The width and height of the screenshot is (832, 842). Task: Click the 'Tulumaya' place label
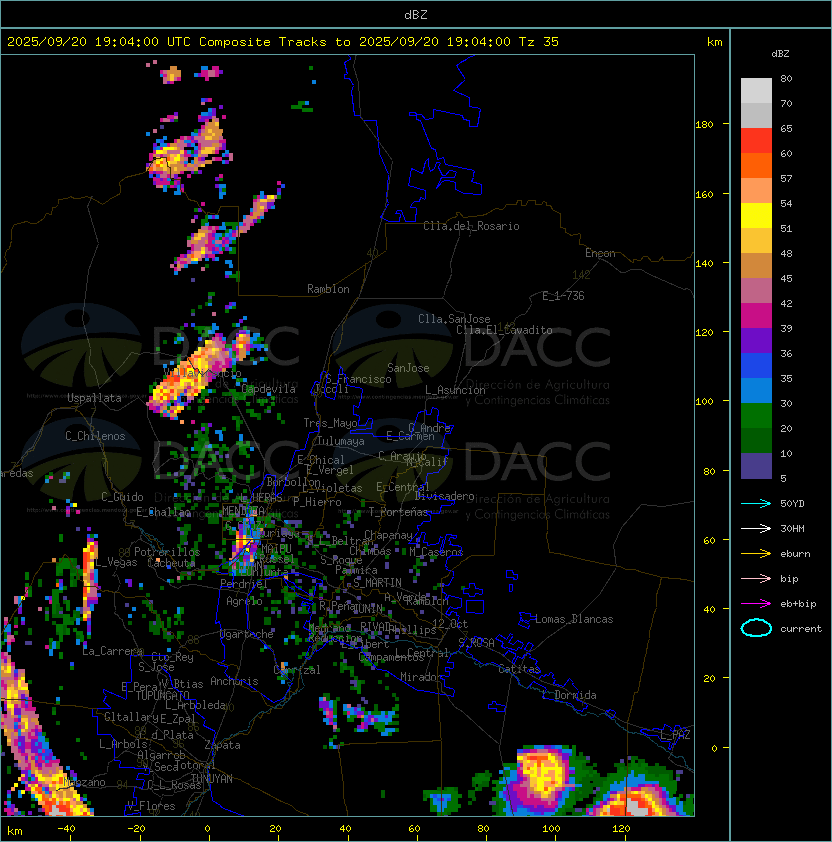pyautogui.click(x=341, y=441)
